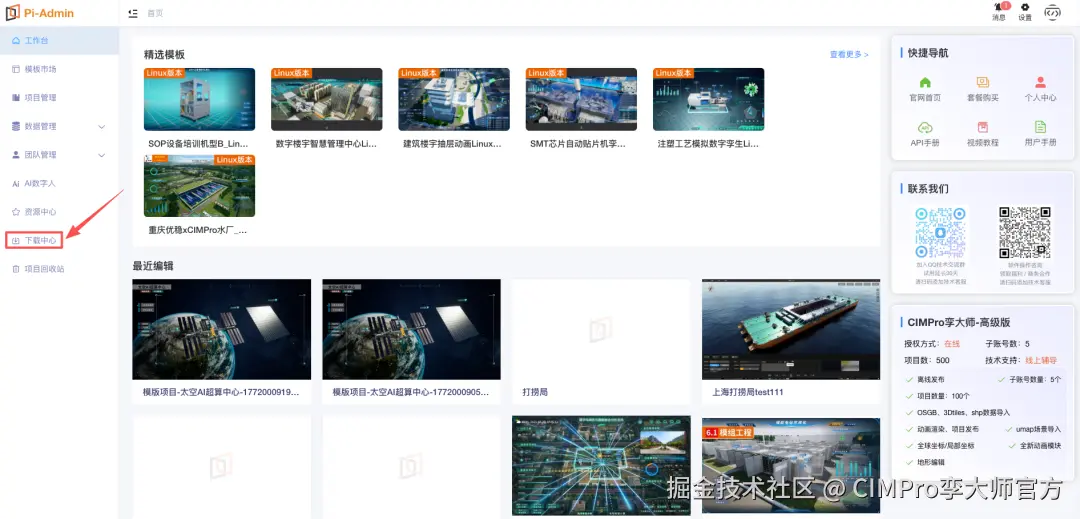
Task: Click the 联系我们 panel title
Action: coord(928,189)
